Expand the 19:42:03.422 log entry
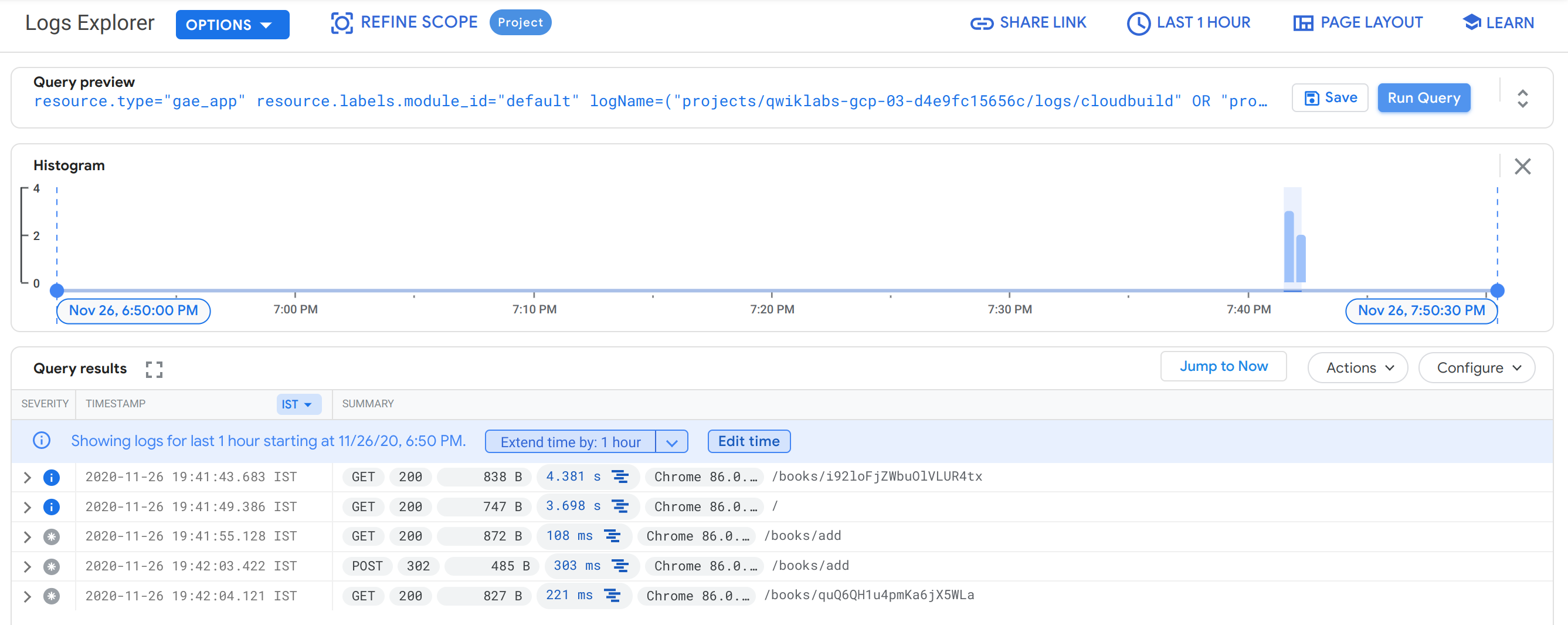Image resolution: width=1568 pixels, height=625 pixels. 27,566
